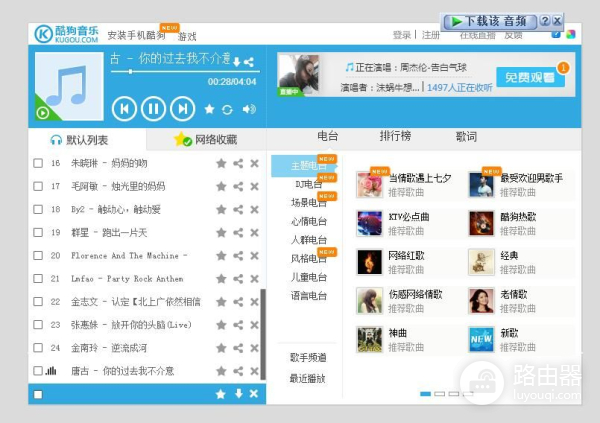Click the playlist vertical scrollbar
The image size is (600, 423).
(263, 334)
